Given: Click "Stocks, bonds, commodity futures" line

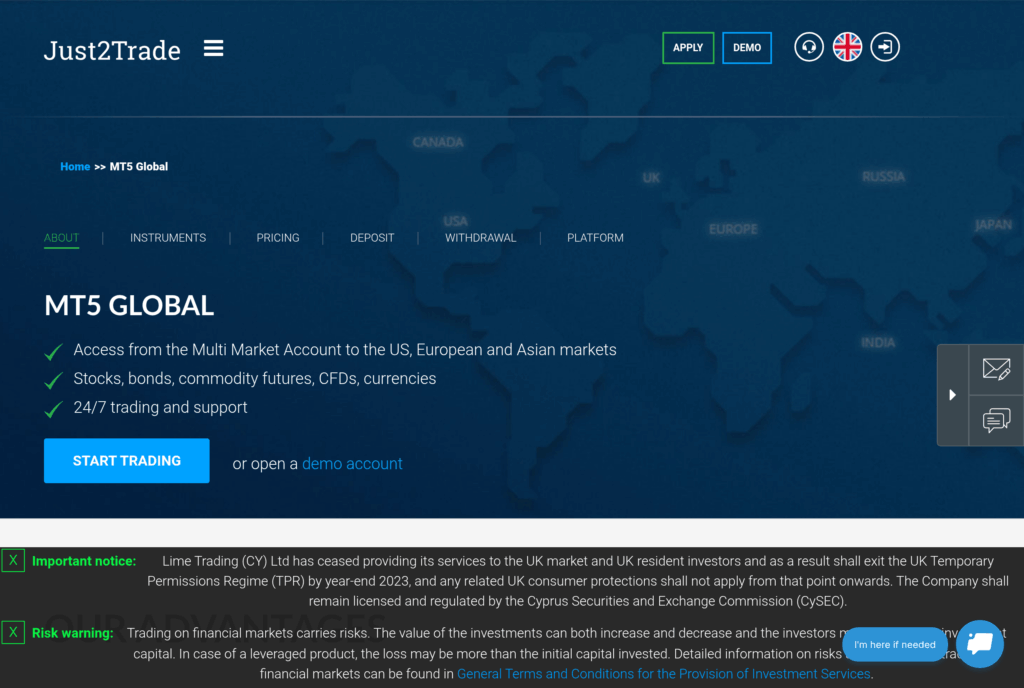Looking at the screenshot, I should (255, 379).
